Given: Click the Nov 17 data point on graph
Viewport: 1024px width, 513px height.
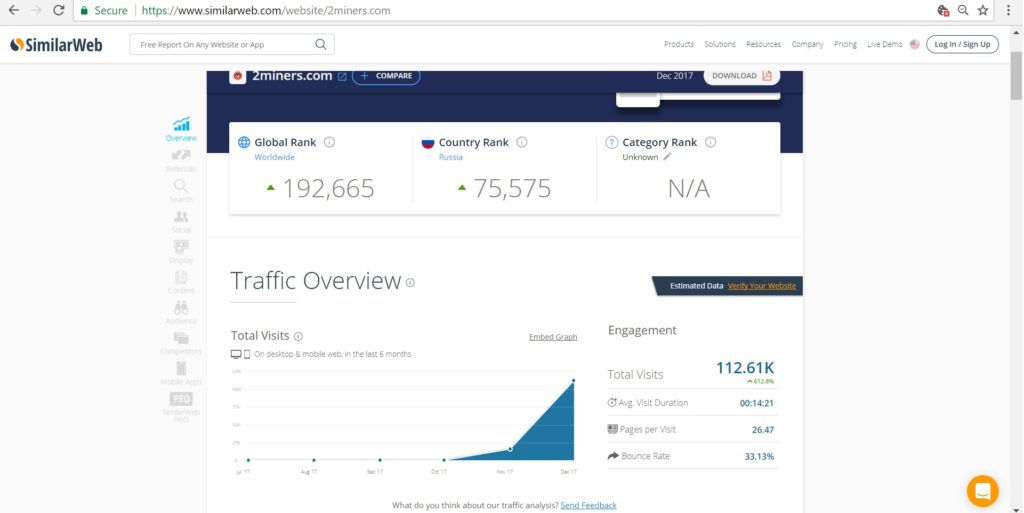Looking at the screenshot, I should pyautogui.click(x=510, y=449).
